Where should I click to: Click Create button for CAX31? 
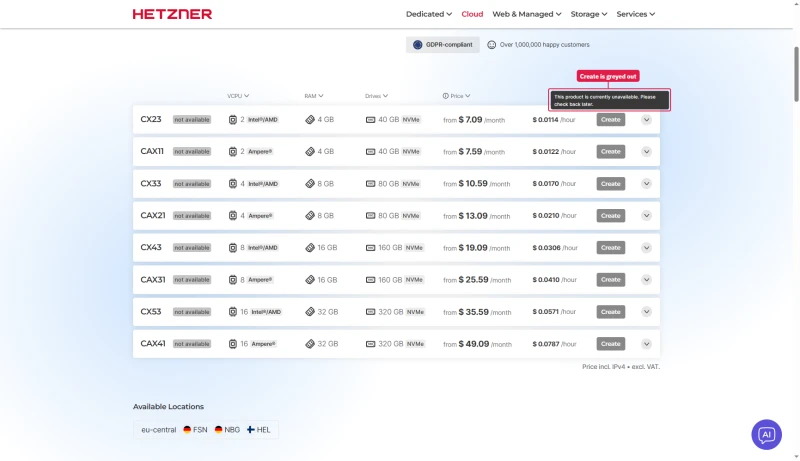611,280
